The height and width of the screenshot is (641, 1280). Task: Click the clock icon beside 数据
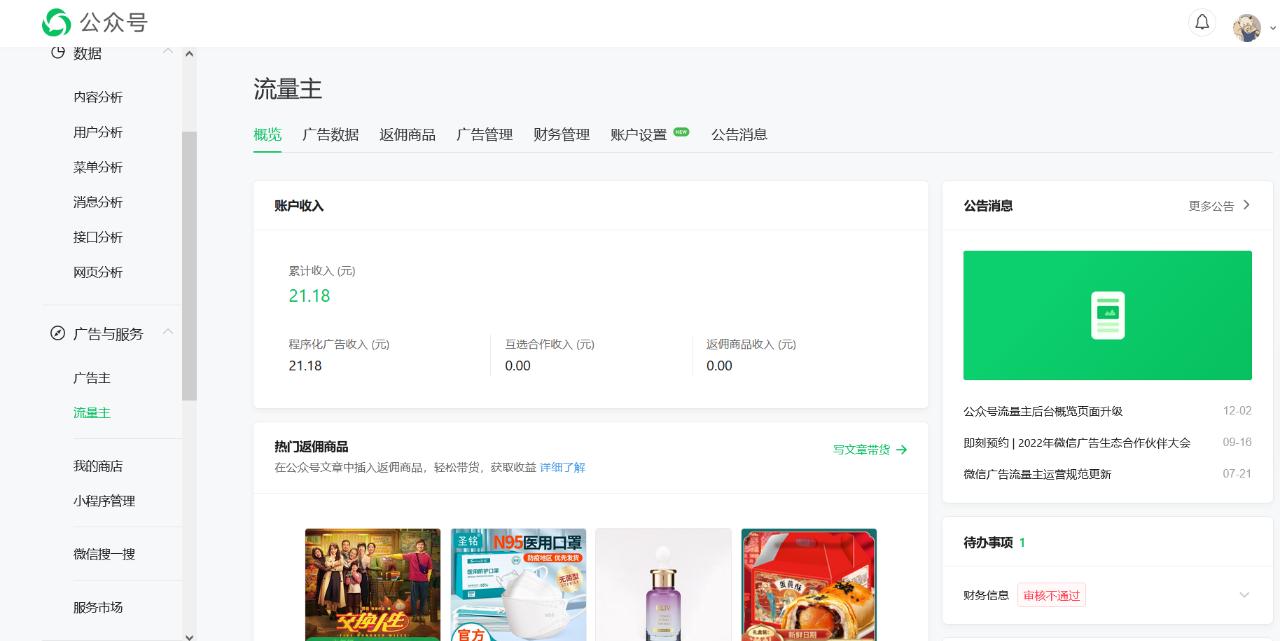click(x=57, y=52)
